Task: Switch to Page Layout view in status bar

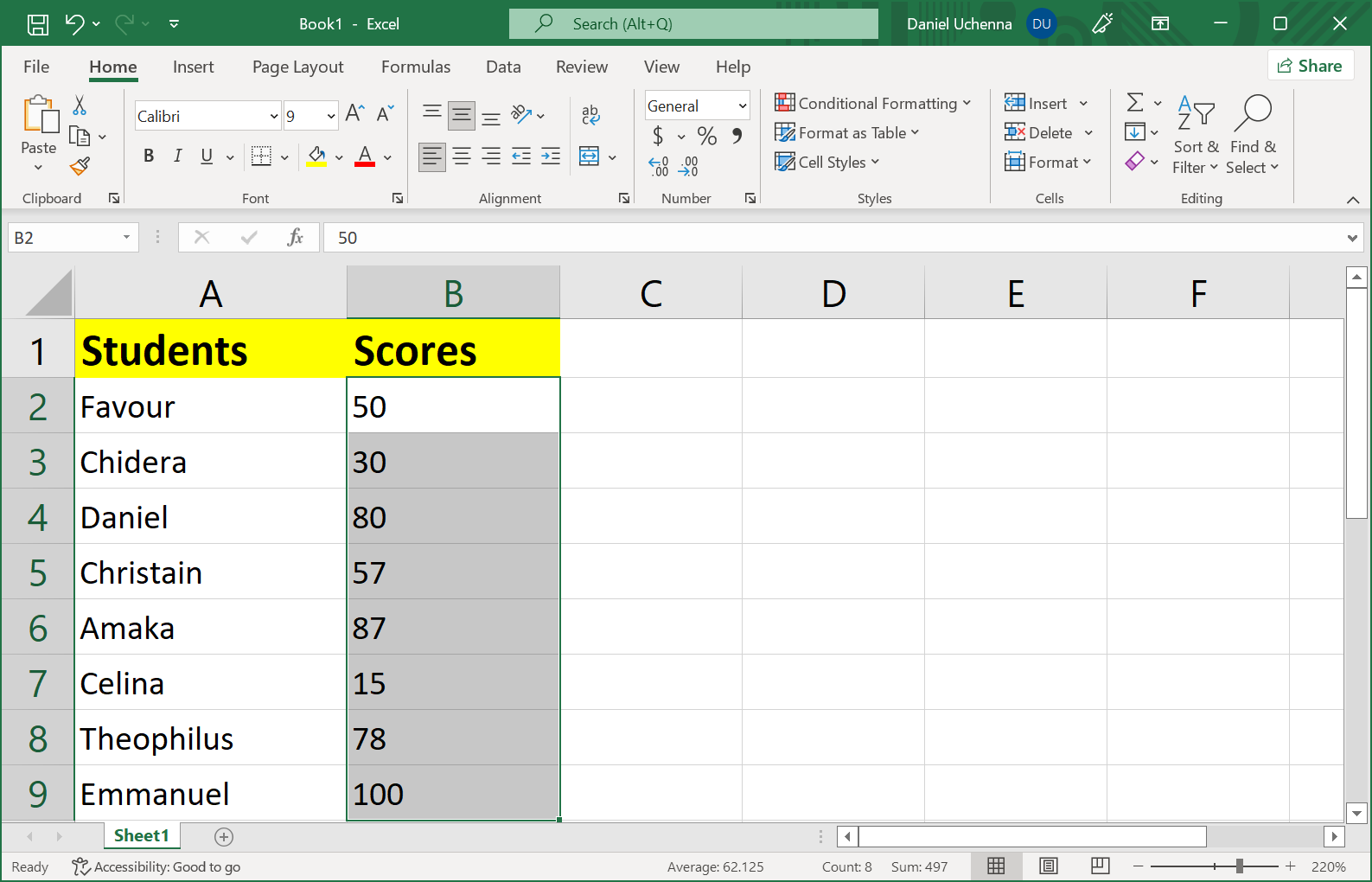Action: point(1049,866)
